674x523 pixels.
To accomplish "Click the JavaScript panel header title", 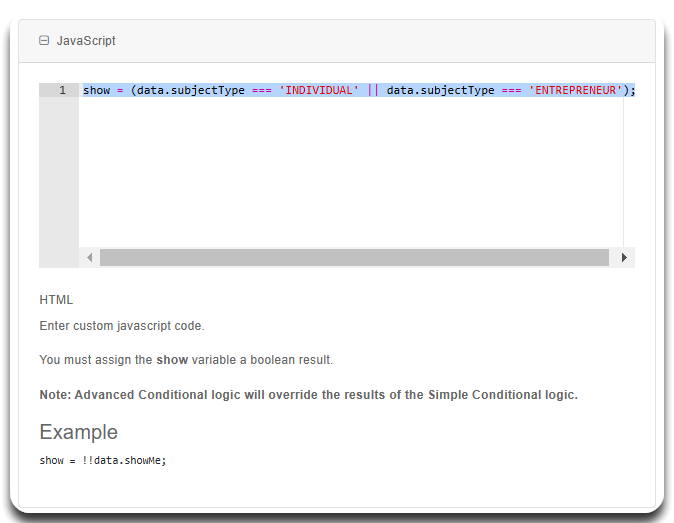I will [x=86, y=41].
